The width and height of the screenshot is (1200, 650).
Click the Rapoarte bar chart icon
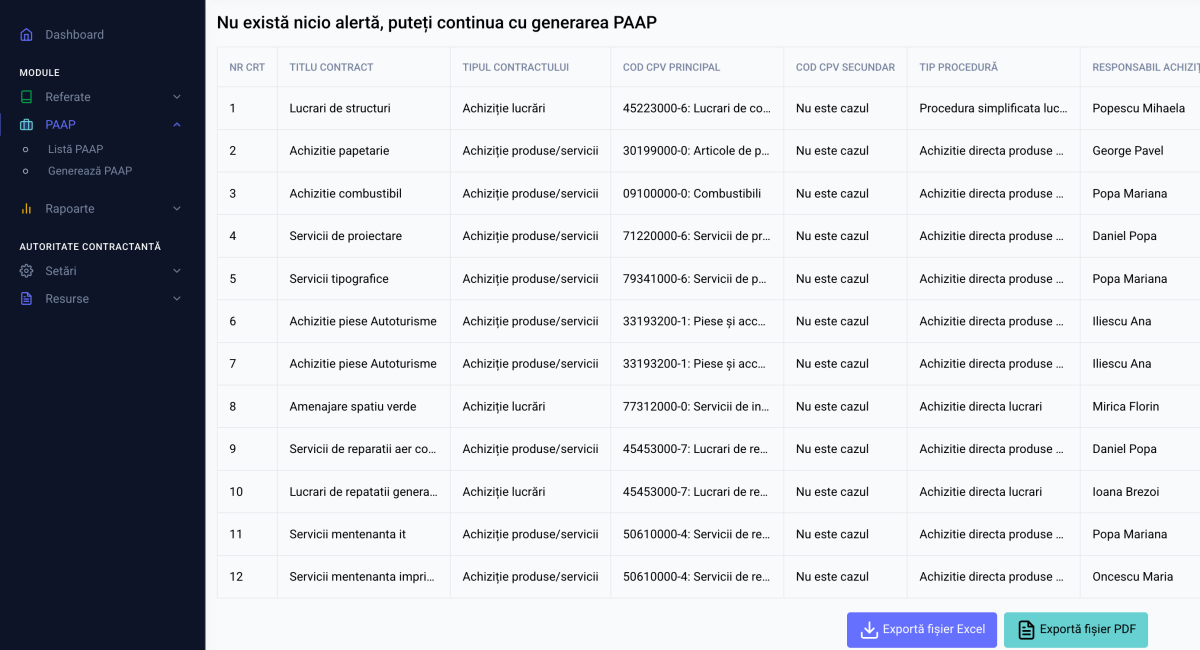[27, 209]
